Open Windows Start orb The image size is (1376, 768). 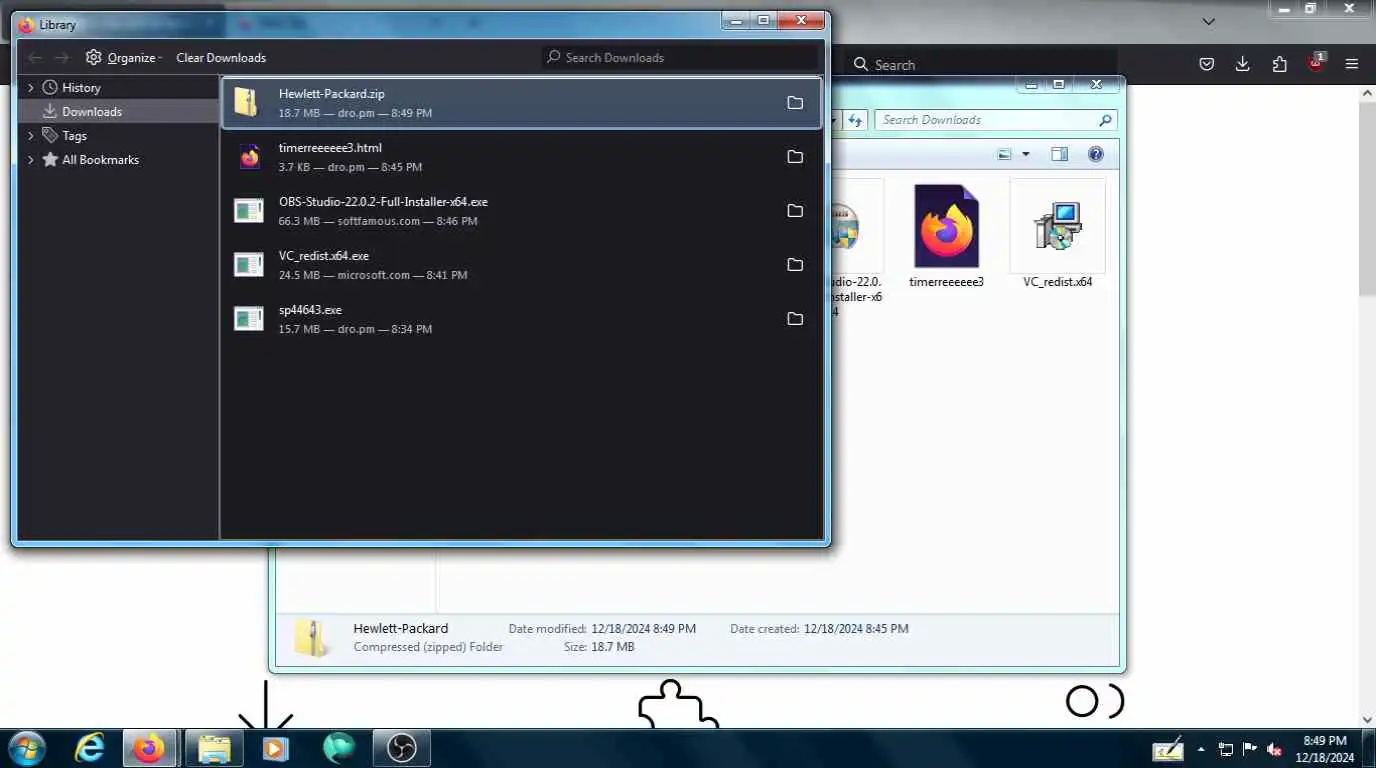tap(25, 748)
